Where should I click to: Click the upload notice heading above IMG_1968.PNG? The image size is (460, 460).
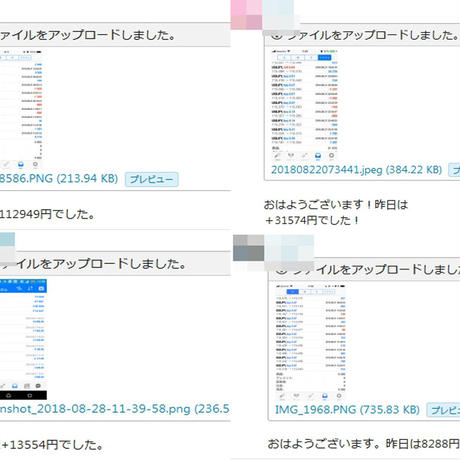[x=368, y=269]
